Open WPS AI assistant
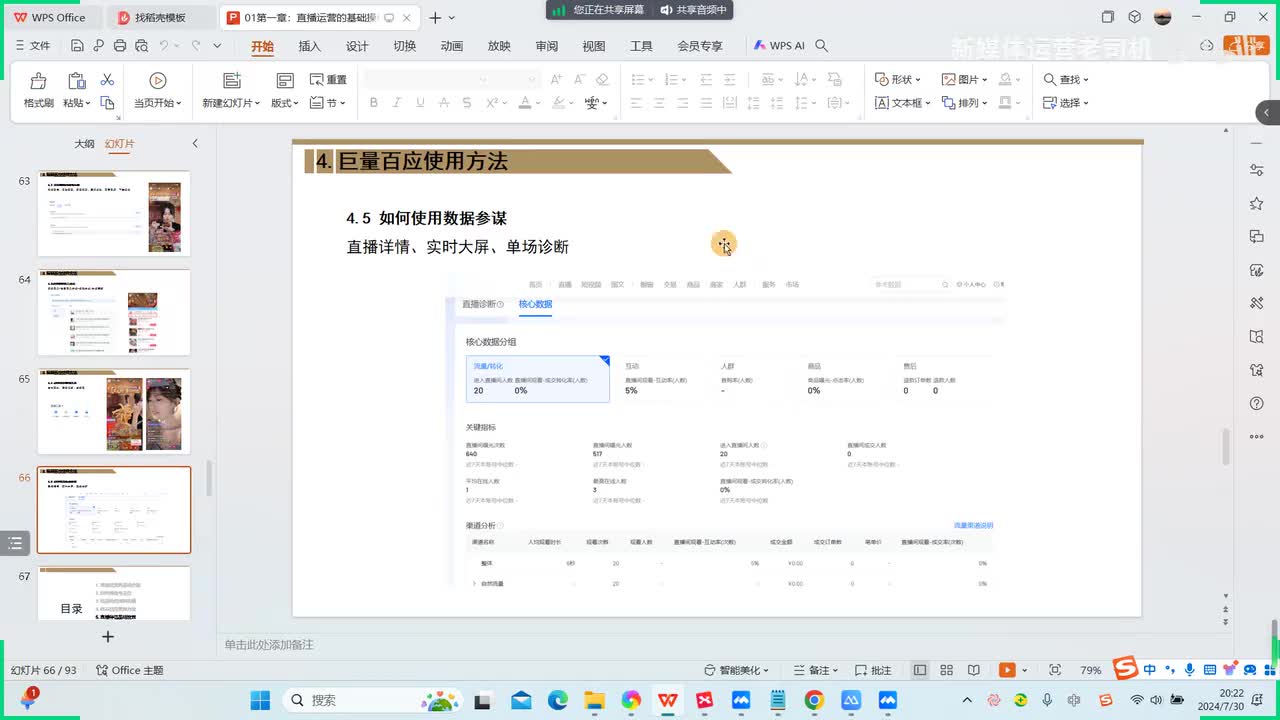This screenshot has width=1280, height=720. coord(780,46)
